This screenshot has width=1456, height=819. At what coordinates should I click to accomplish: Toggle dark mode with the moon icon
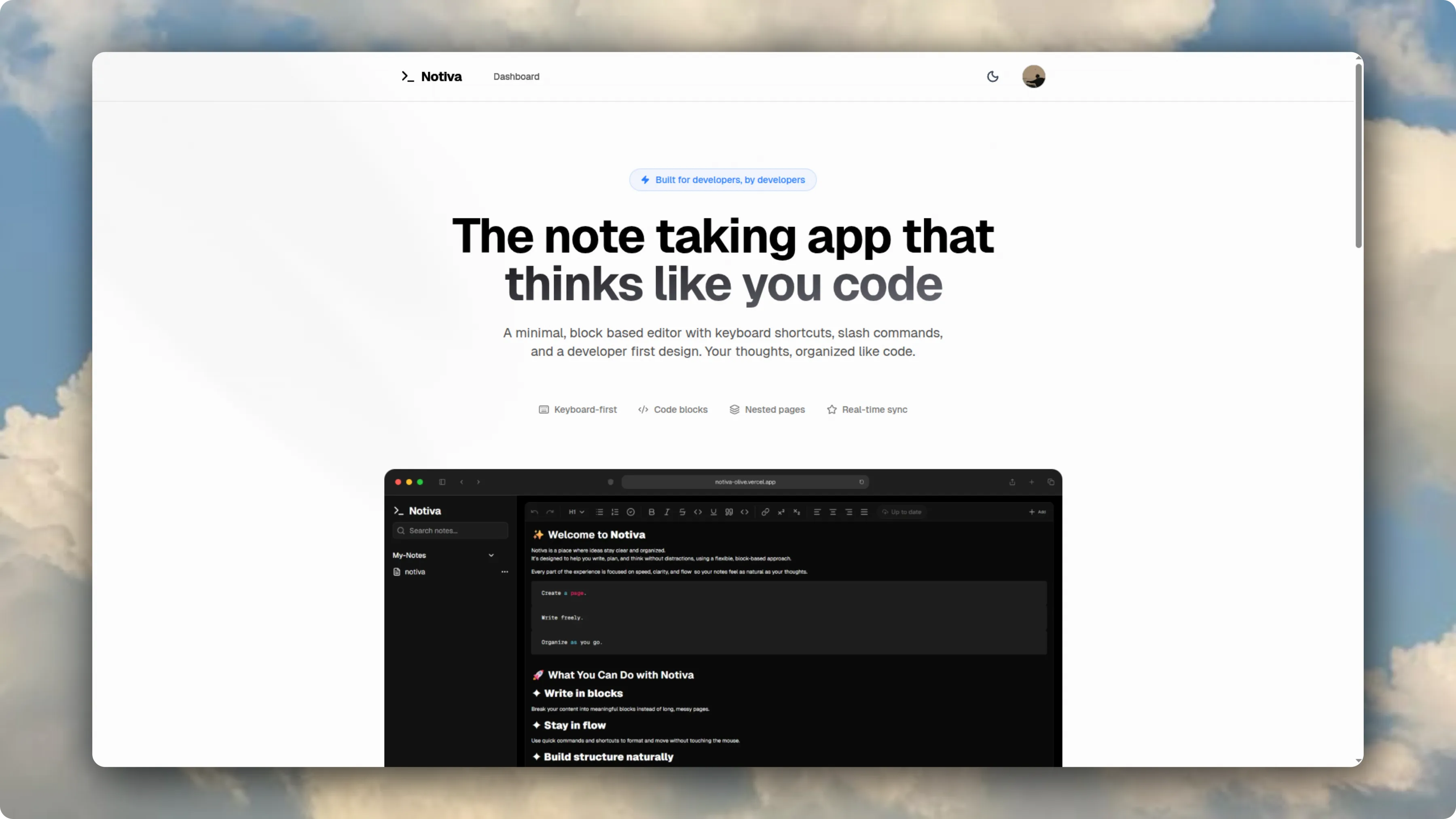(993, 76)
